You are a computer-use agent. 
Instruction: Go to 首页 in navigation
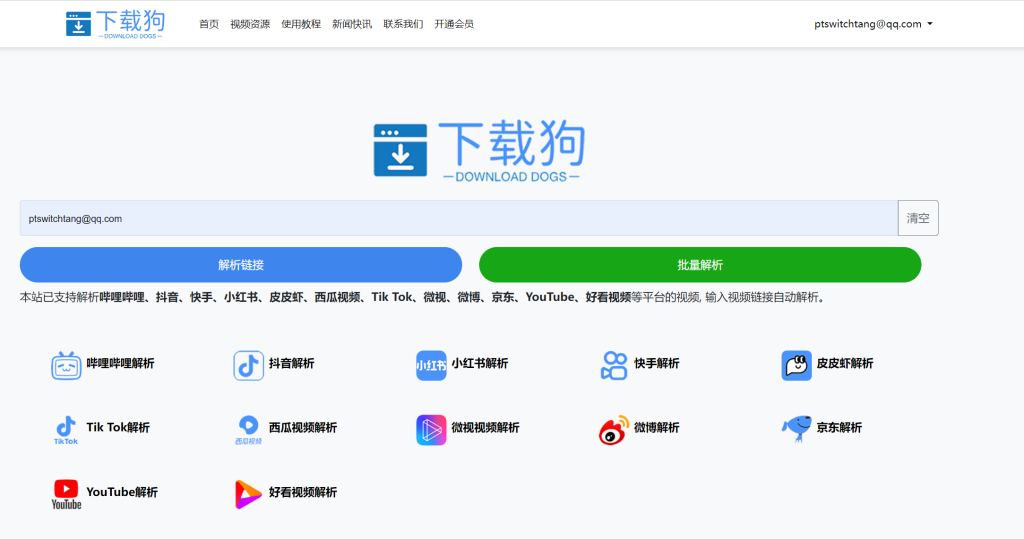(x=209, y=24)
